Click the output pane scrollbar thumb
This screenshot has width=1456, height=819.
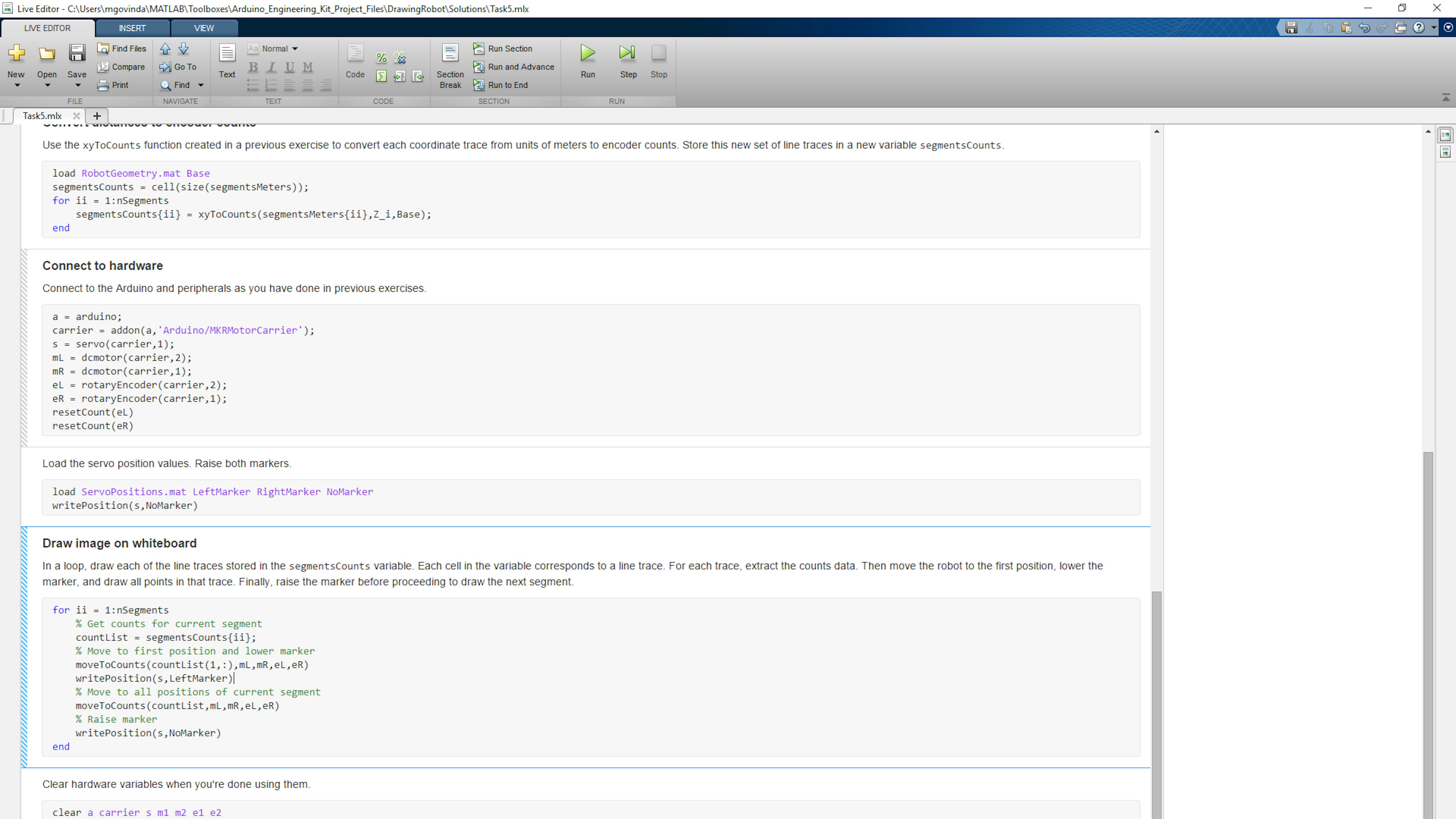(1428, 635)
